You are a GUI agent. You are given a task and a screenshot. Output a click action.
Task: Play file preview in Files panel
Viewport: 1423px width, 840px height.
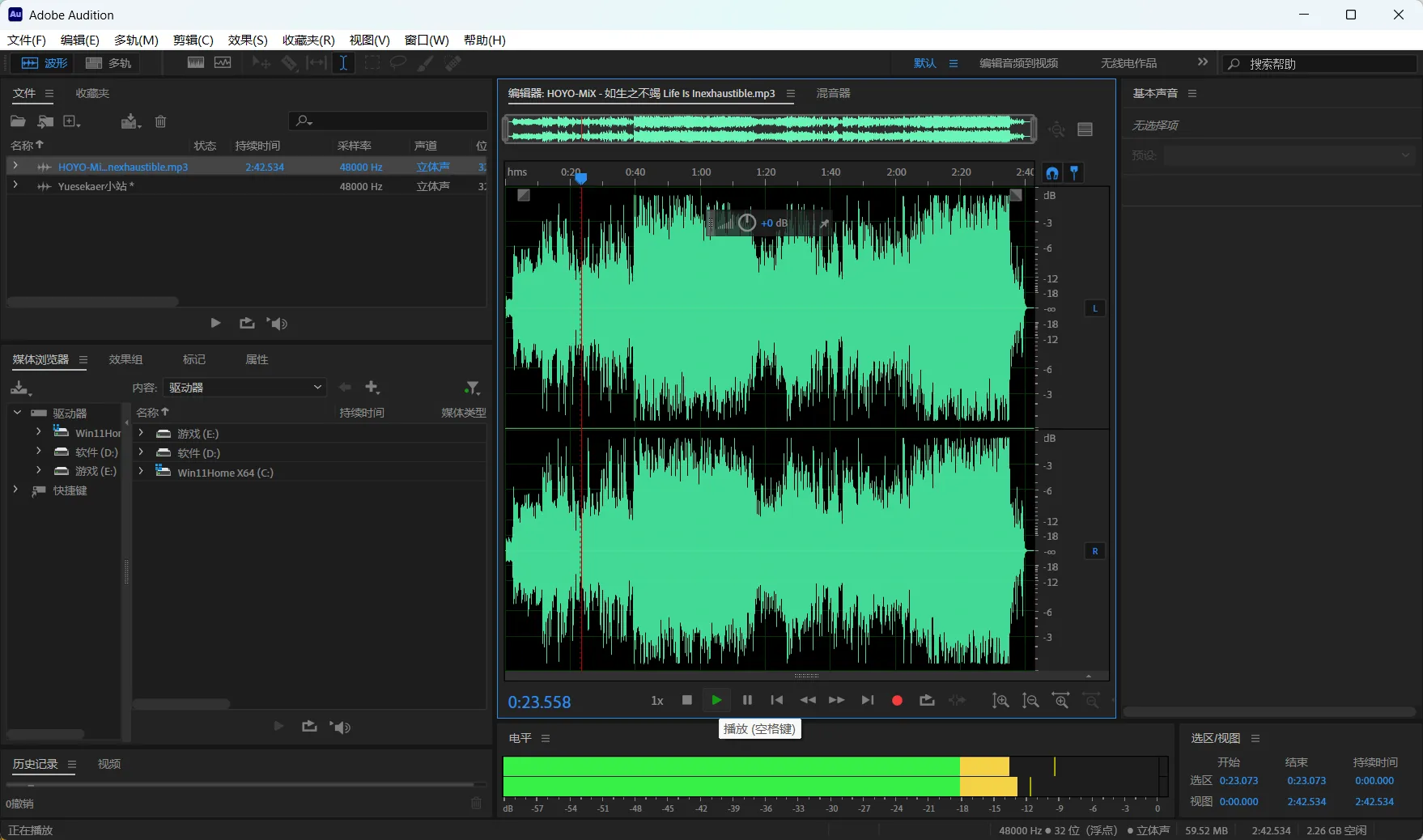pyautogui.click(x=215, y=323)
